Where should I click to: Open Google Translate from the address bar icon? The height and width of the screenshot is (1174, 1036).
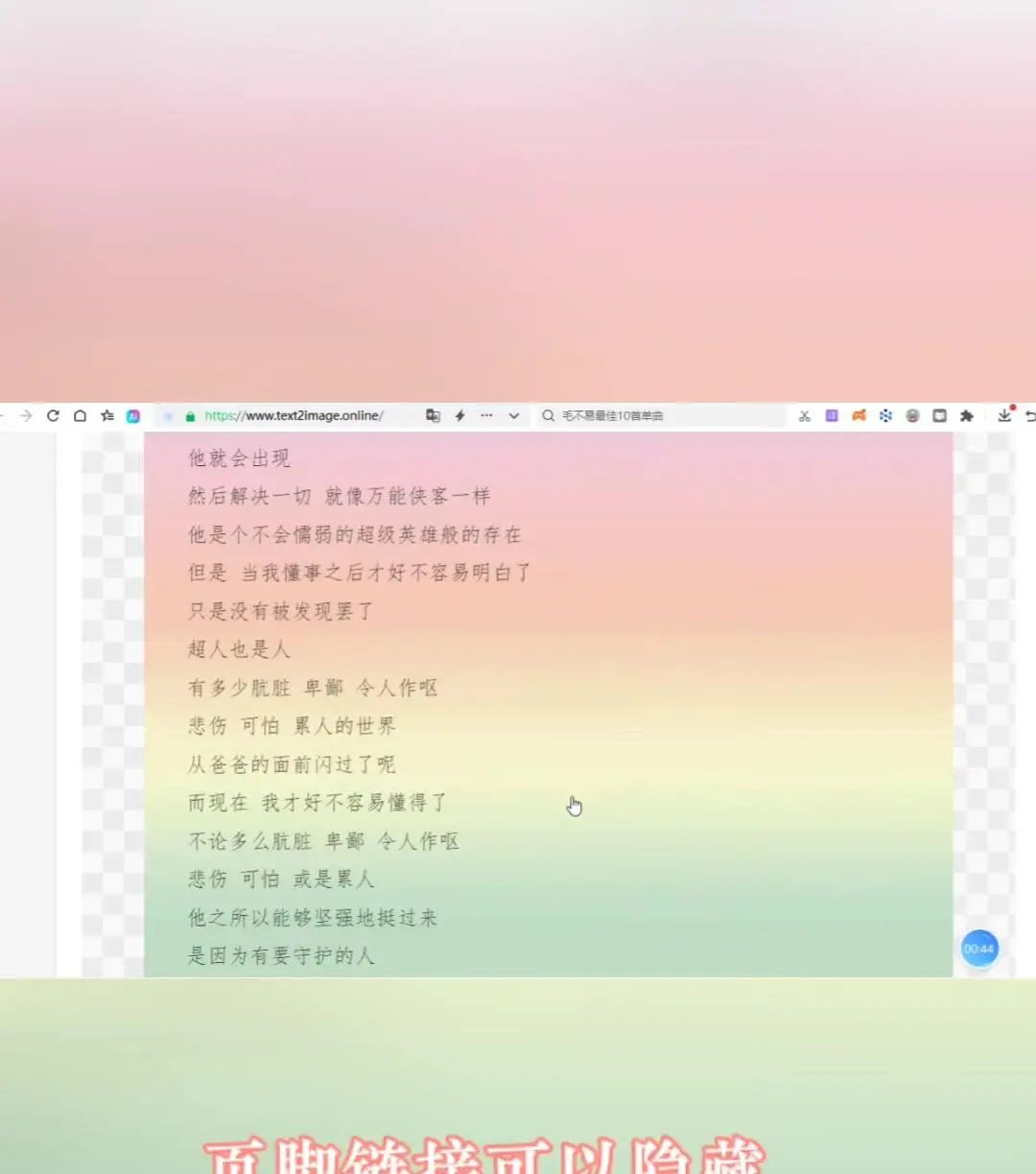tap(433, 415)
